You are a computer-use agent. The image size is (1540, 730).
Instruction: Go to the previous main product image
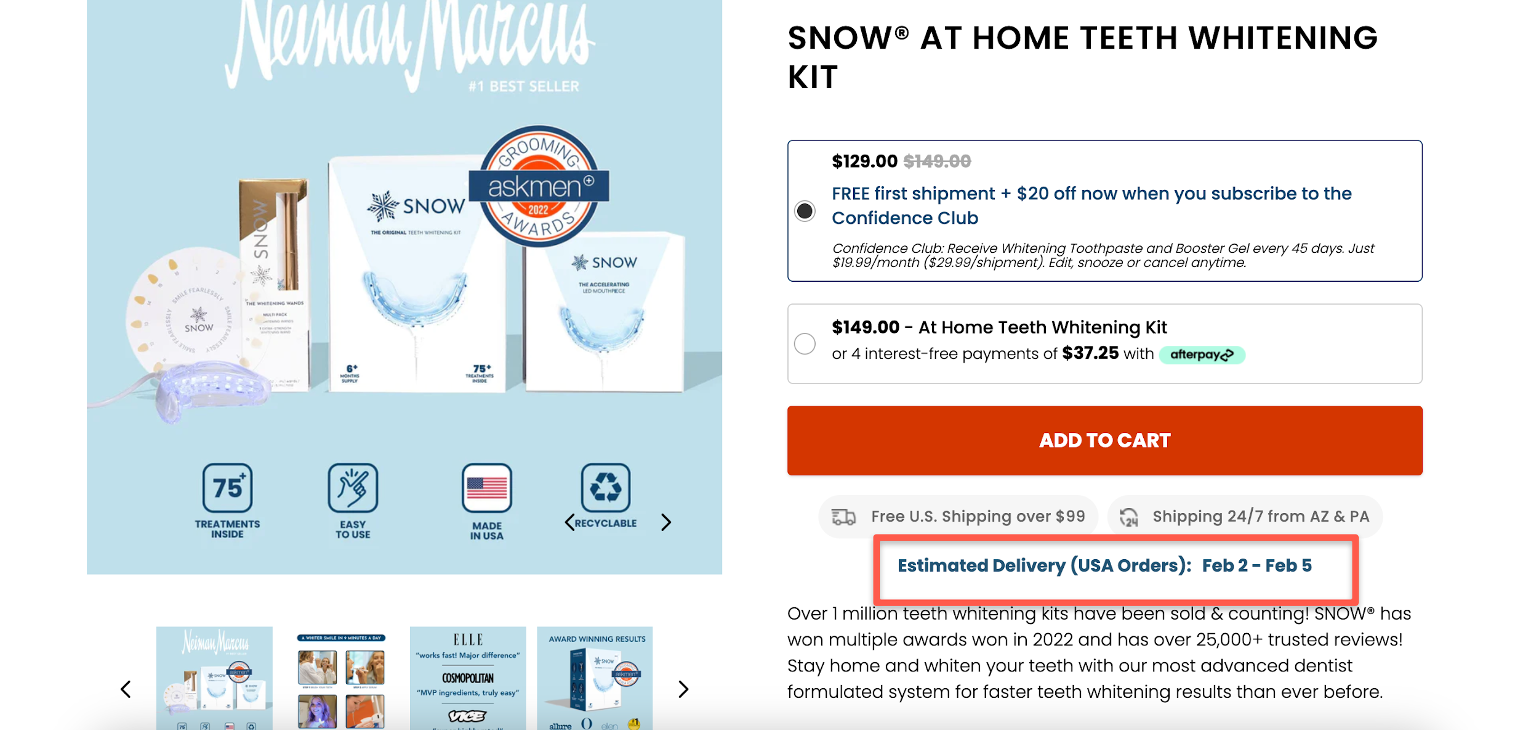click(570, 522)
